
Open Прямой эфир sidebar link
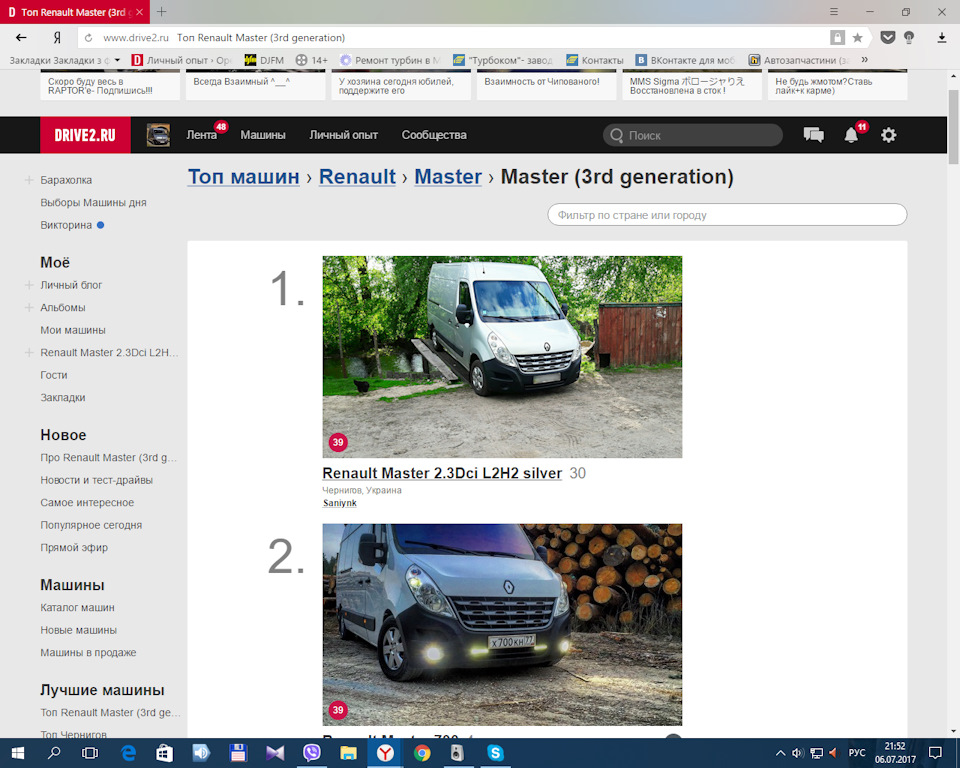(x=74, y=548)
